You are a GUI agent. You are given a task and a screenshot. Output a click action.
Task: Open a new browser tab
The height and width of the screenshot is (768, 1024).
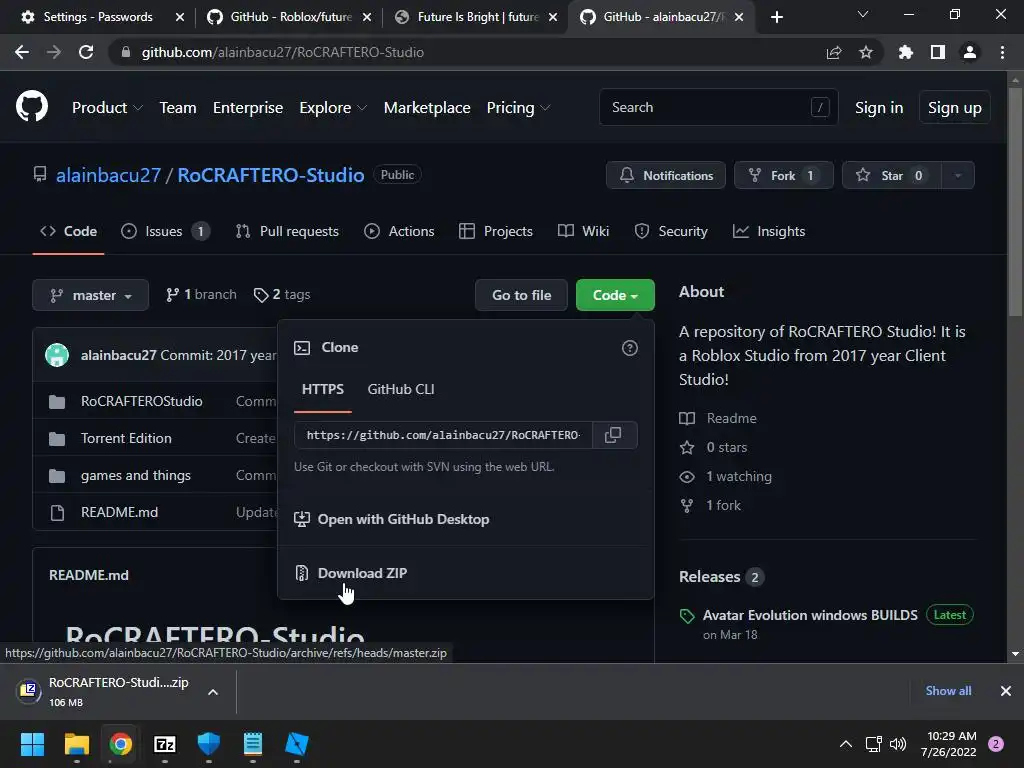pos(776,17)
